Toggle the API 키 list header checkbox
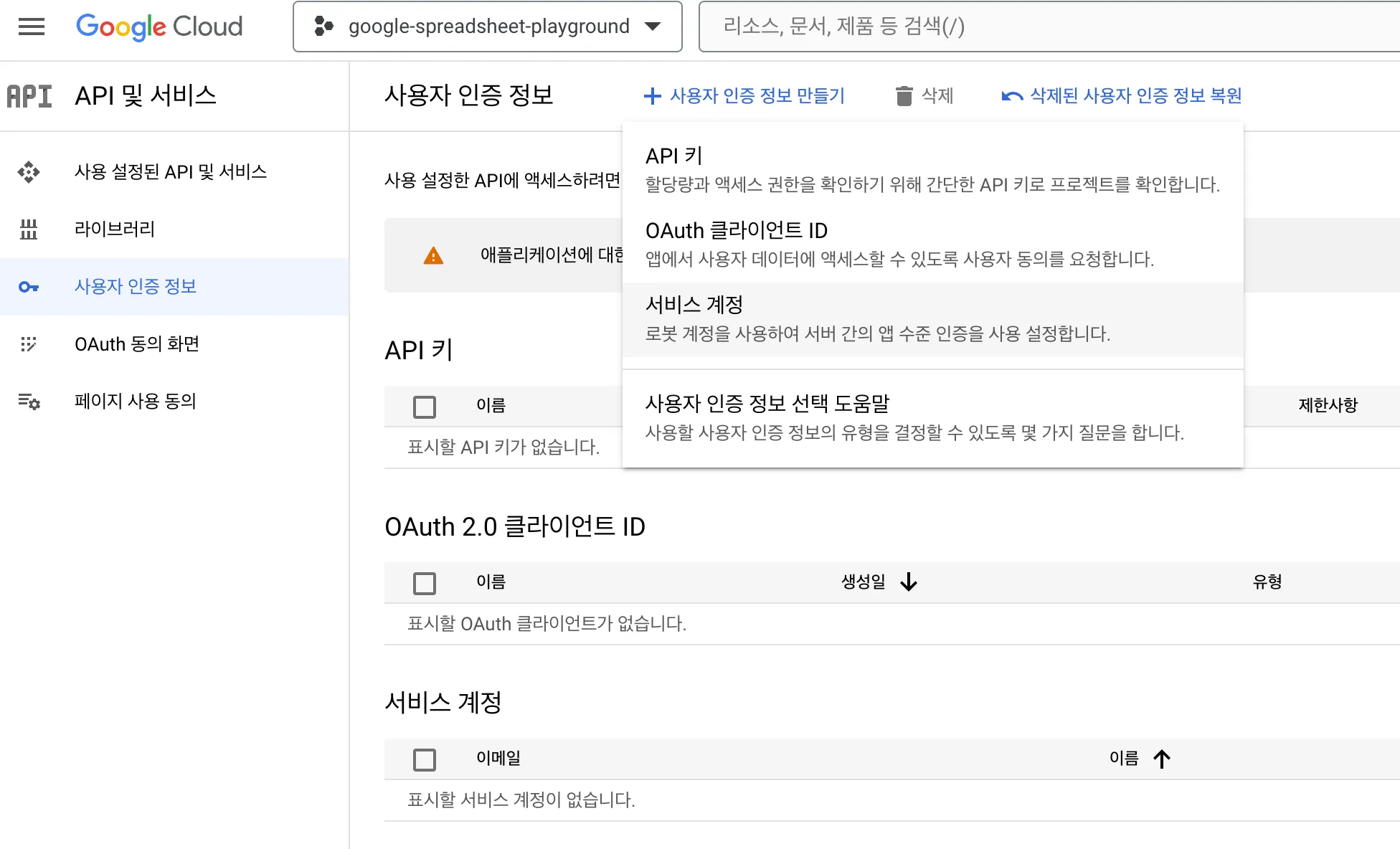 pos(424,406)
